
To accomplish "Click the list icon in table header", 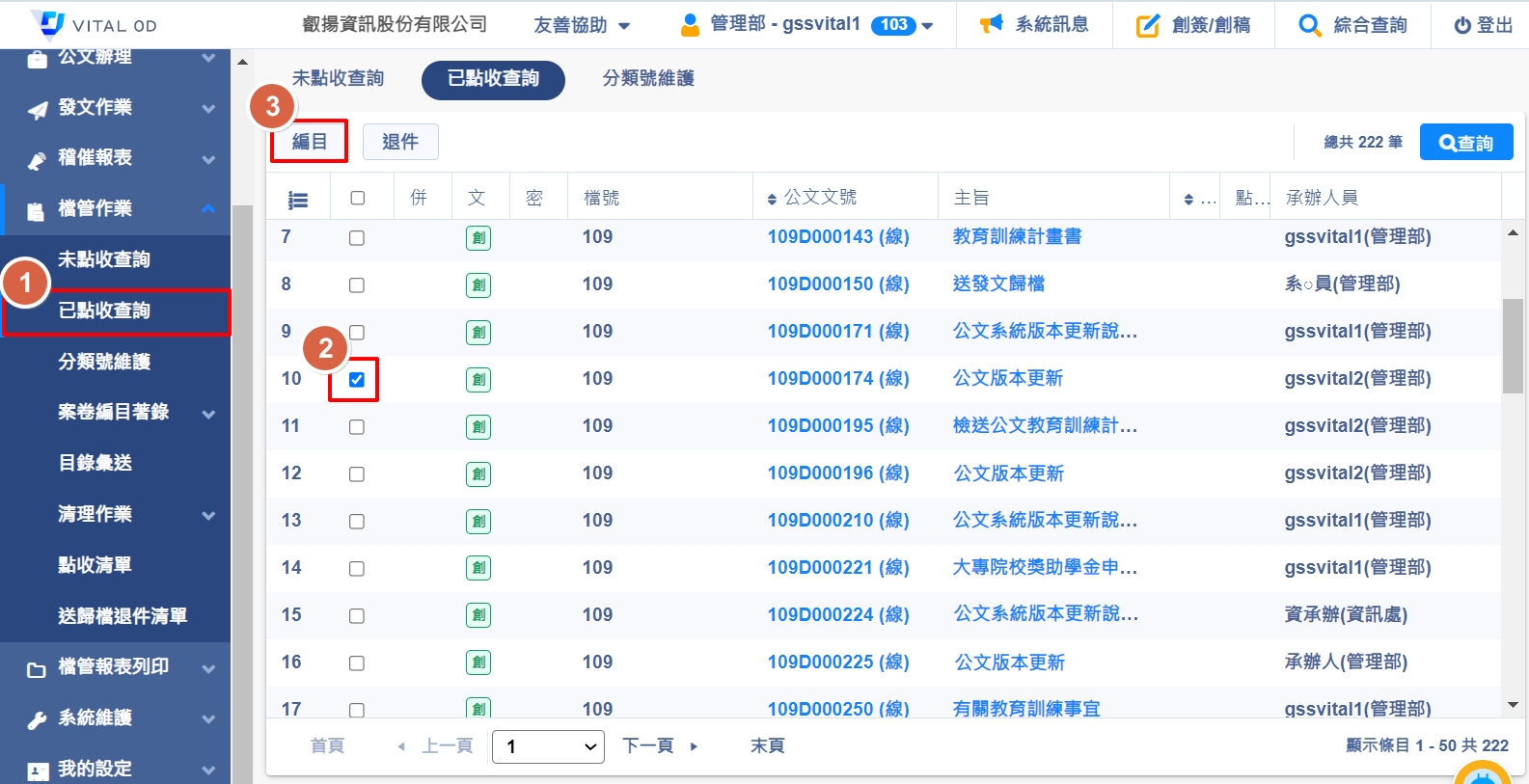I will [x=298, y=200].
